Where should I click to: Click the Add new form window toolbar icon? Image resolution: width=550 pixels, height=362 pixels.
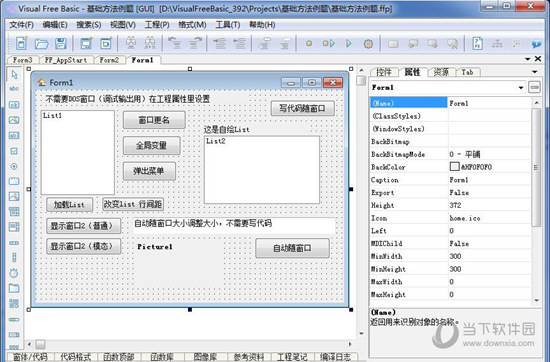click(86, 43)
